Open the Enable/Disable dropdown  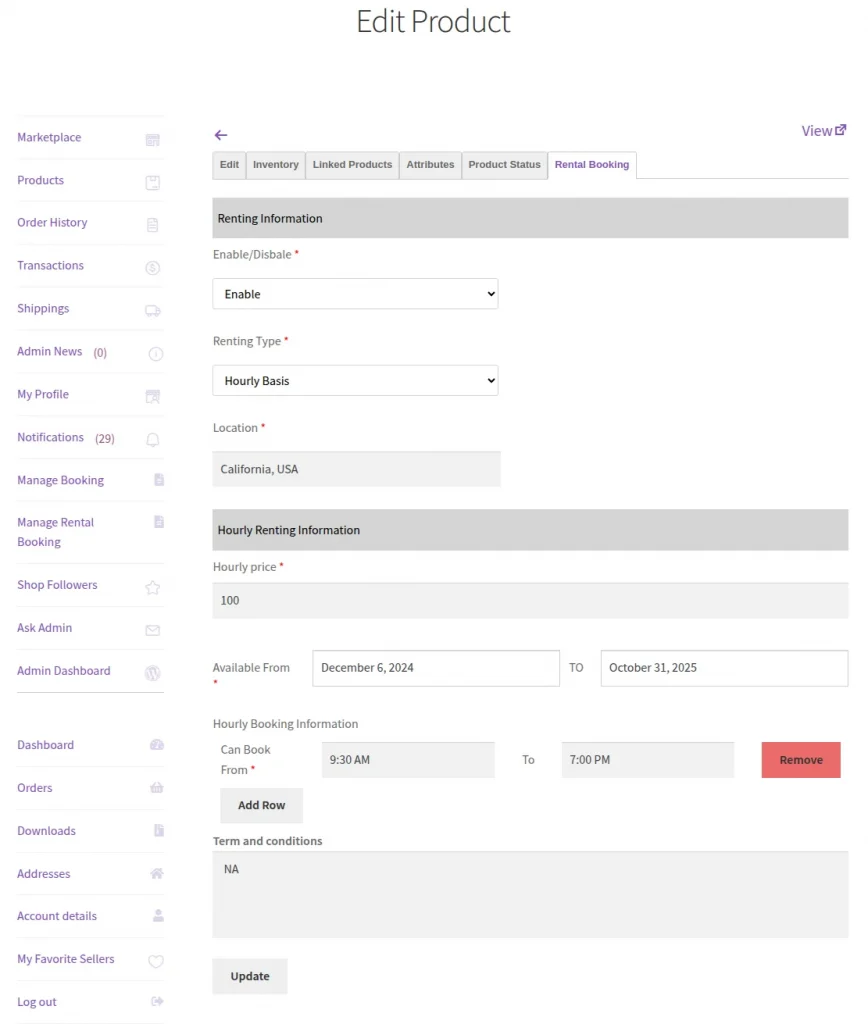355,294
